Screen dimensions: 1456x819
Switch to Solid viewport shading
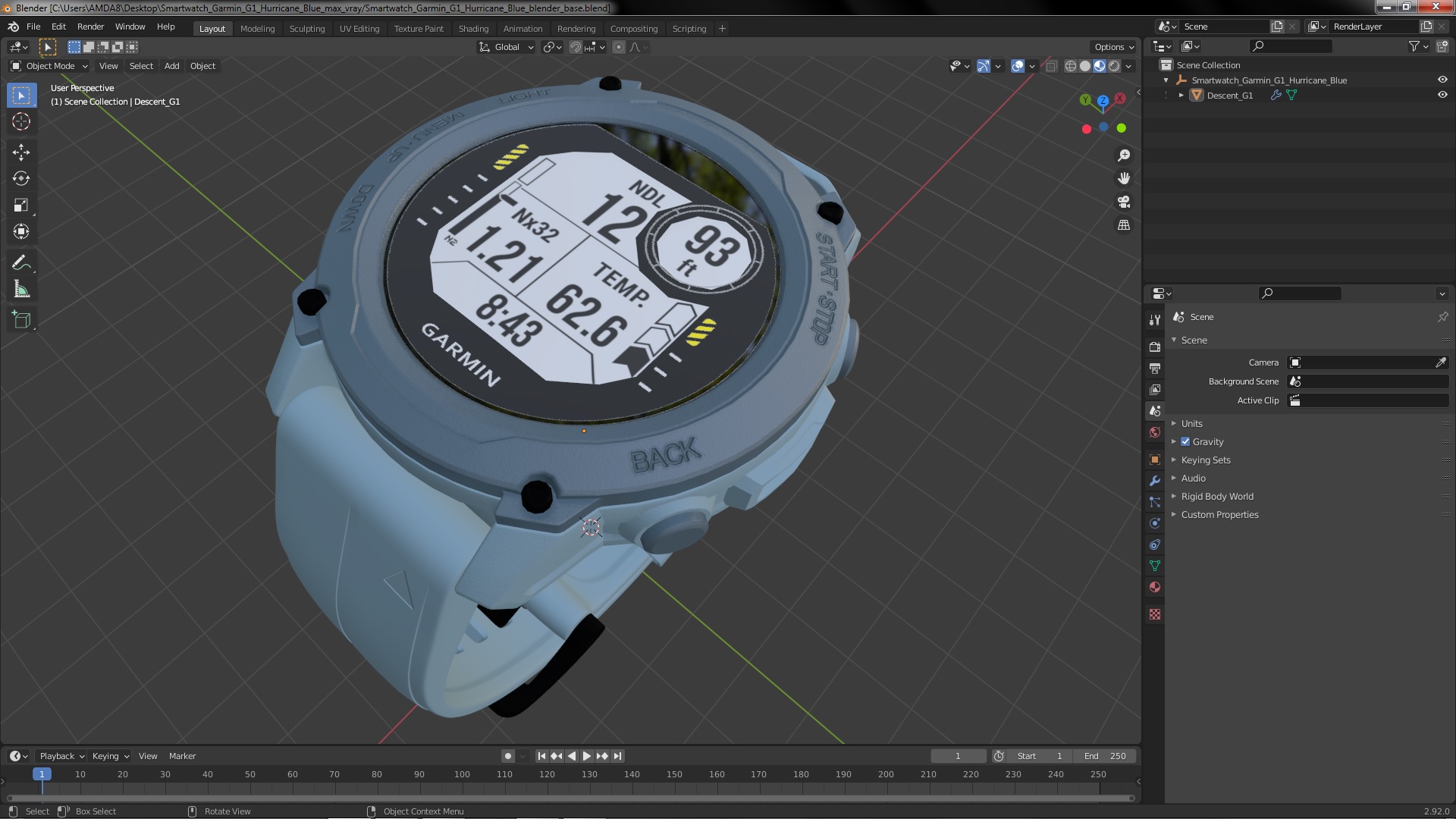coord(1085,66)
